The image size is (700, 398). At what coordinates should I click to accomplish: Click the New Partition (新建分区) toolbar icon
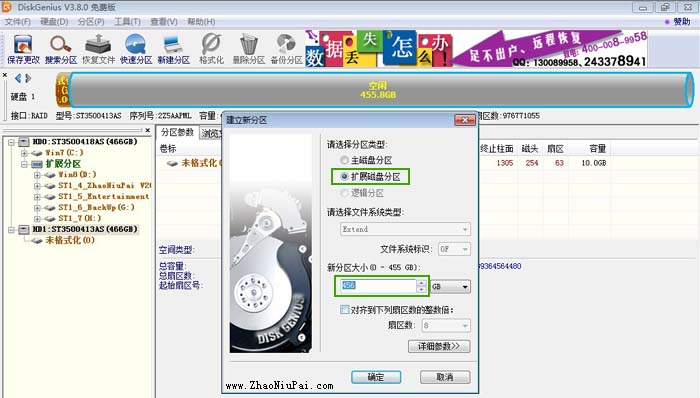(174, 49)
